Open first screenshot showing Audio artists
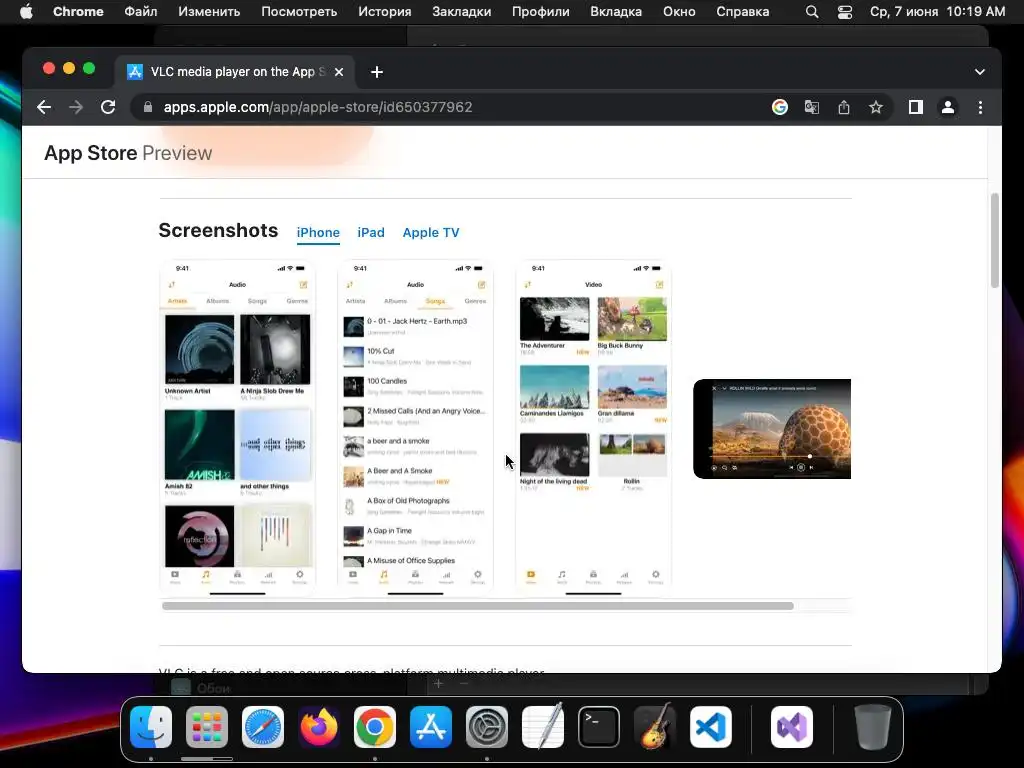1024x768 pixels. coord(238,428)
